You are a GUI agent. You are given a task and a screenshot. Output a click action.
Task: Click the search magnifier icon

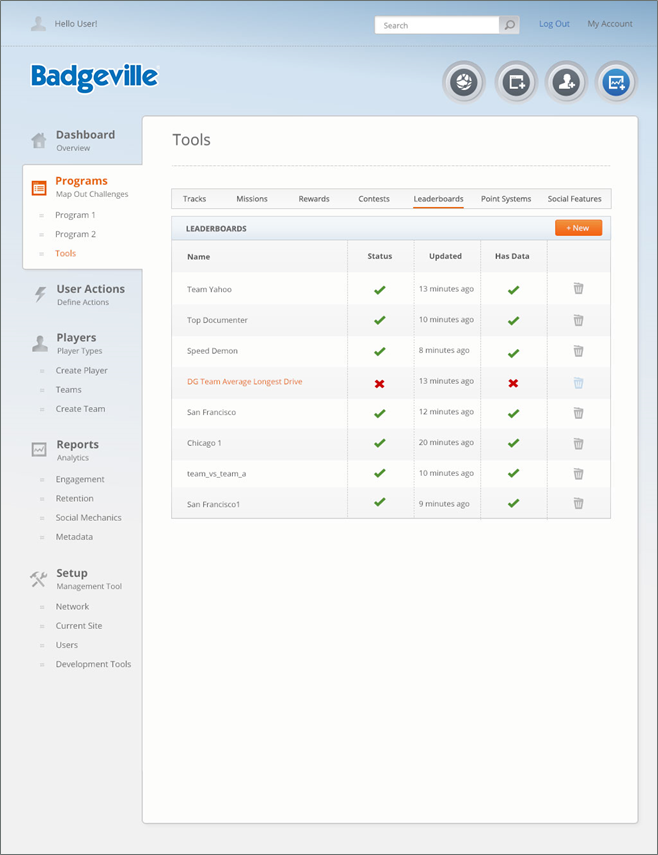(509, 25)
